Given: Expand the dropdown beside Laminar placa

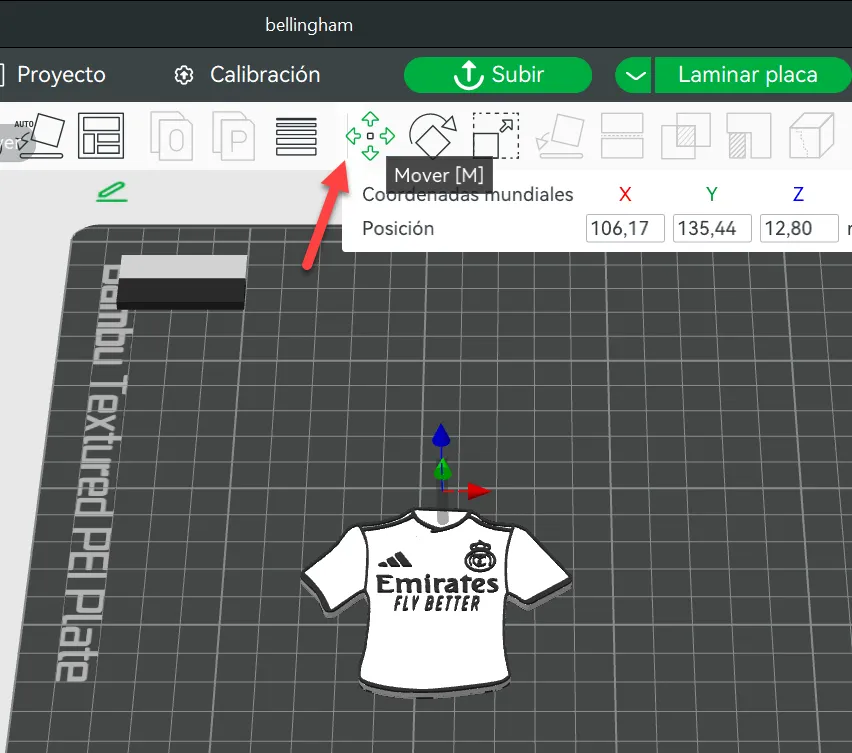Looking at the screenshot, I should click(634, 75).
